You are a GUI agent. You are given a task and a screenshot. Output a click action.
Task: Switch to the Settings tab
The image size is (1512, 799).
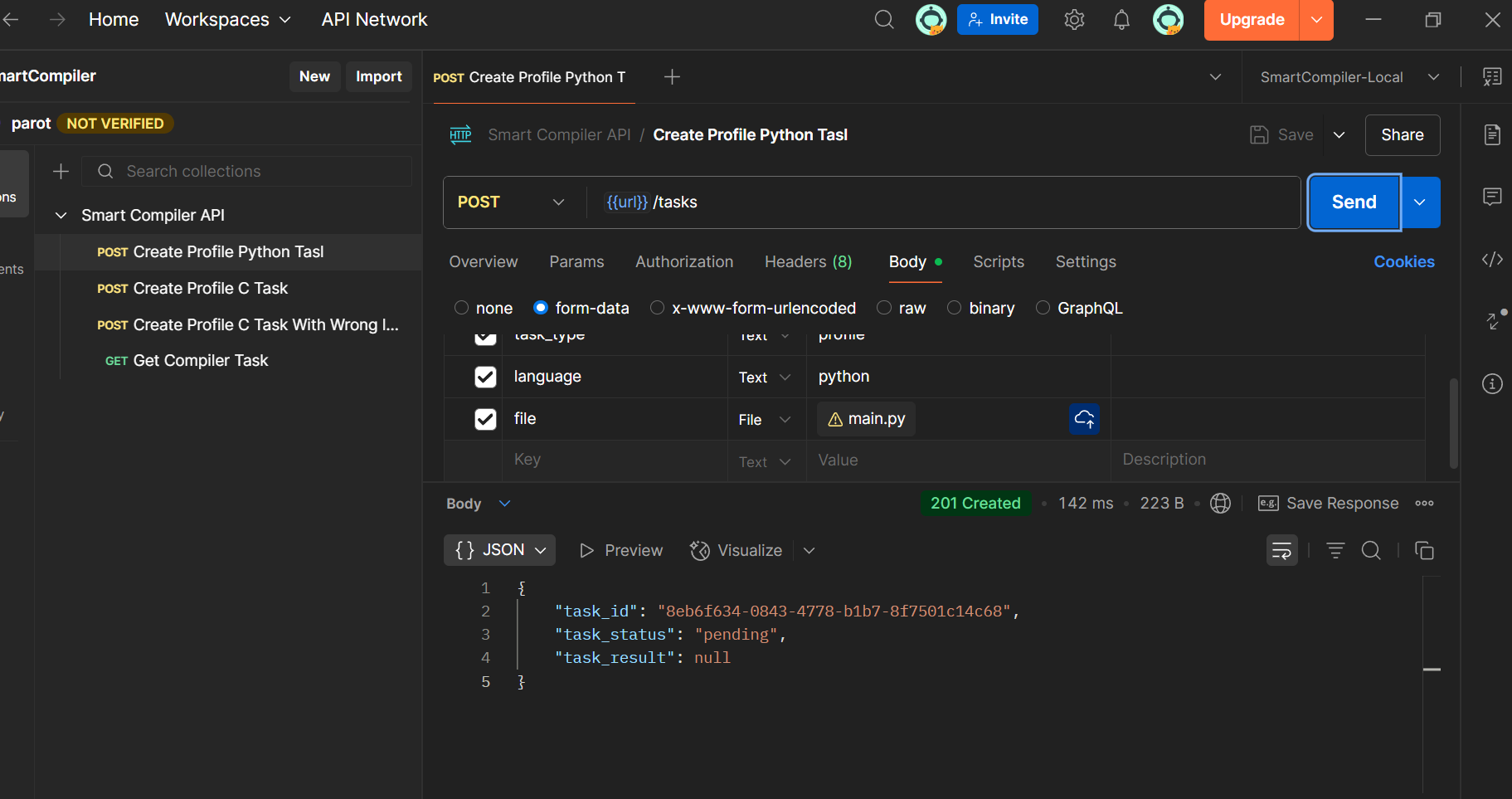[x=1086, y=261]
